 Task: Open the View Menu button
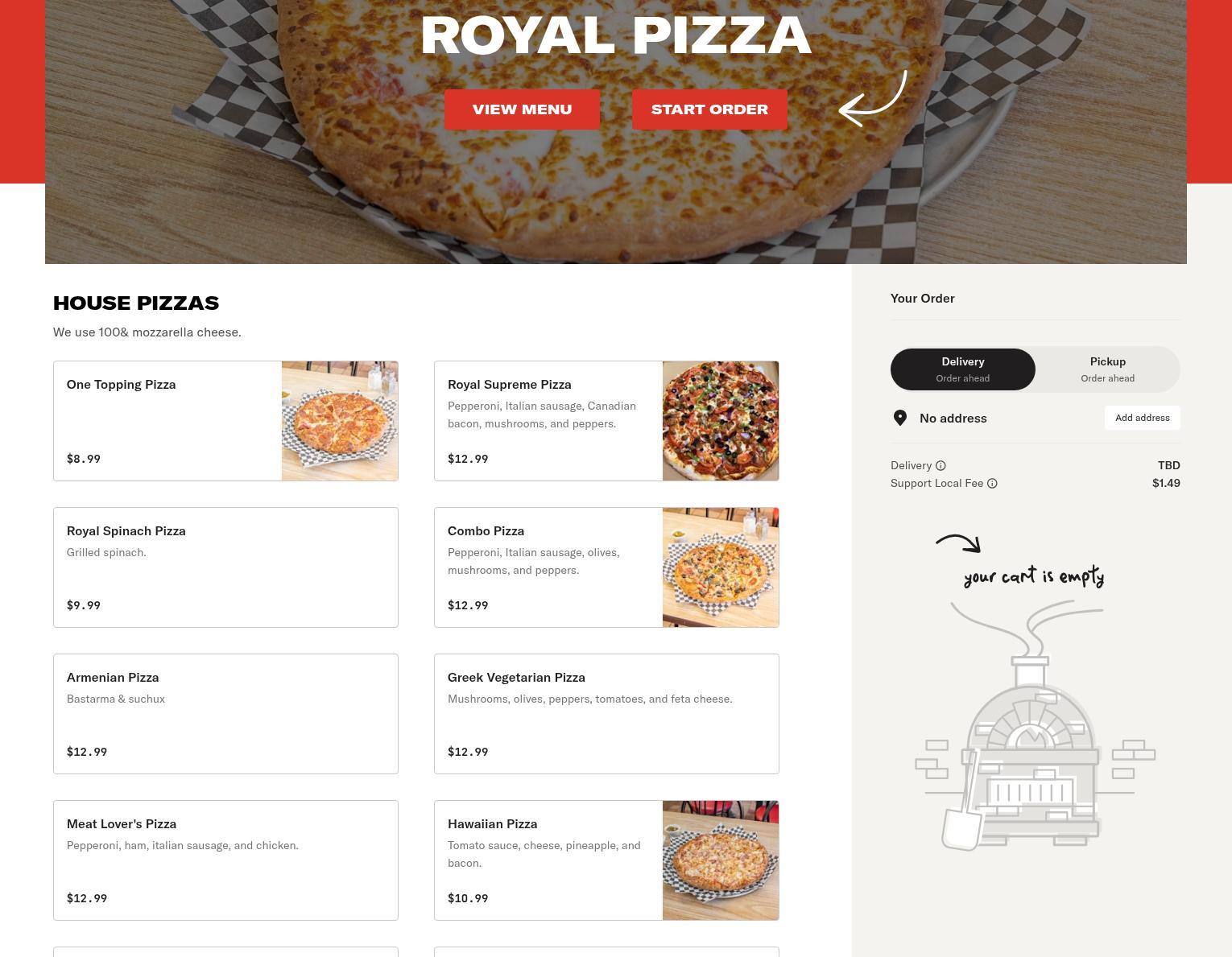pyautogui.click(x=522, y=109)
